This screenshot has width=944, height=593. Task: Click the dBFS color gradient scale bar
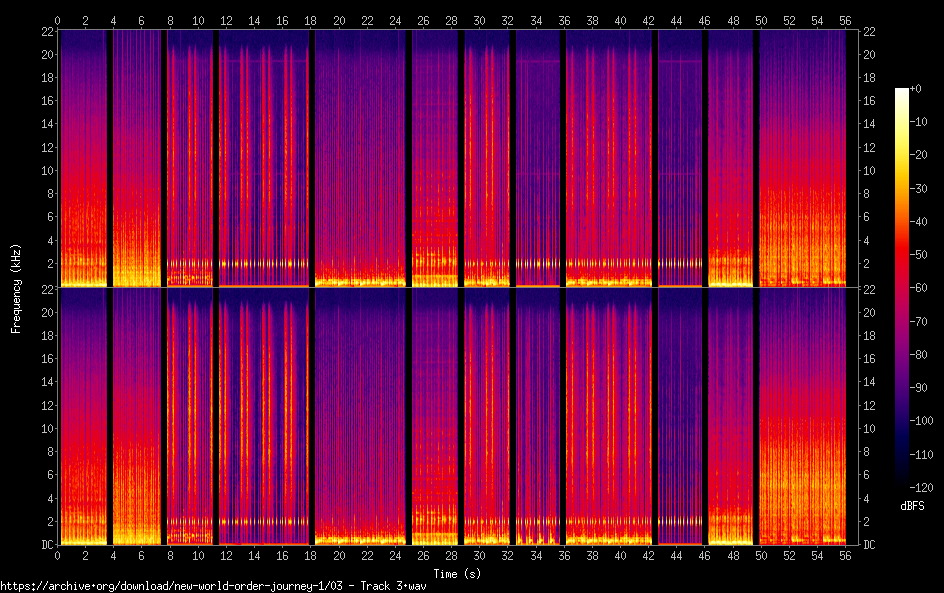902,288
